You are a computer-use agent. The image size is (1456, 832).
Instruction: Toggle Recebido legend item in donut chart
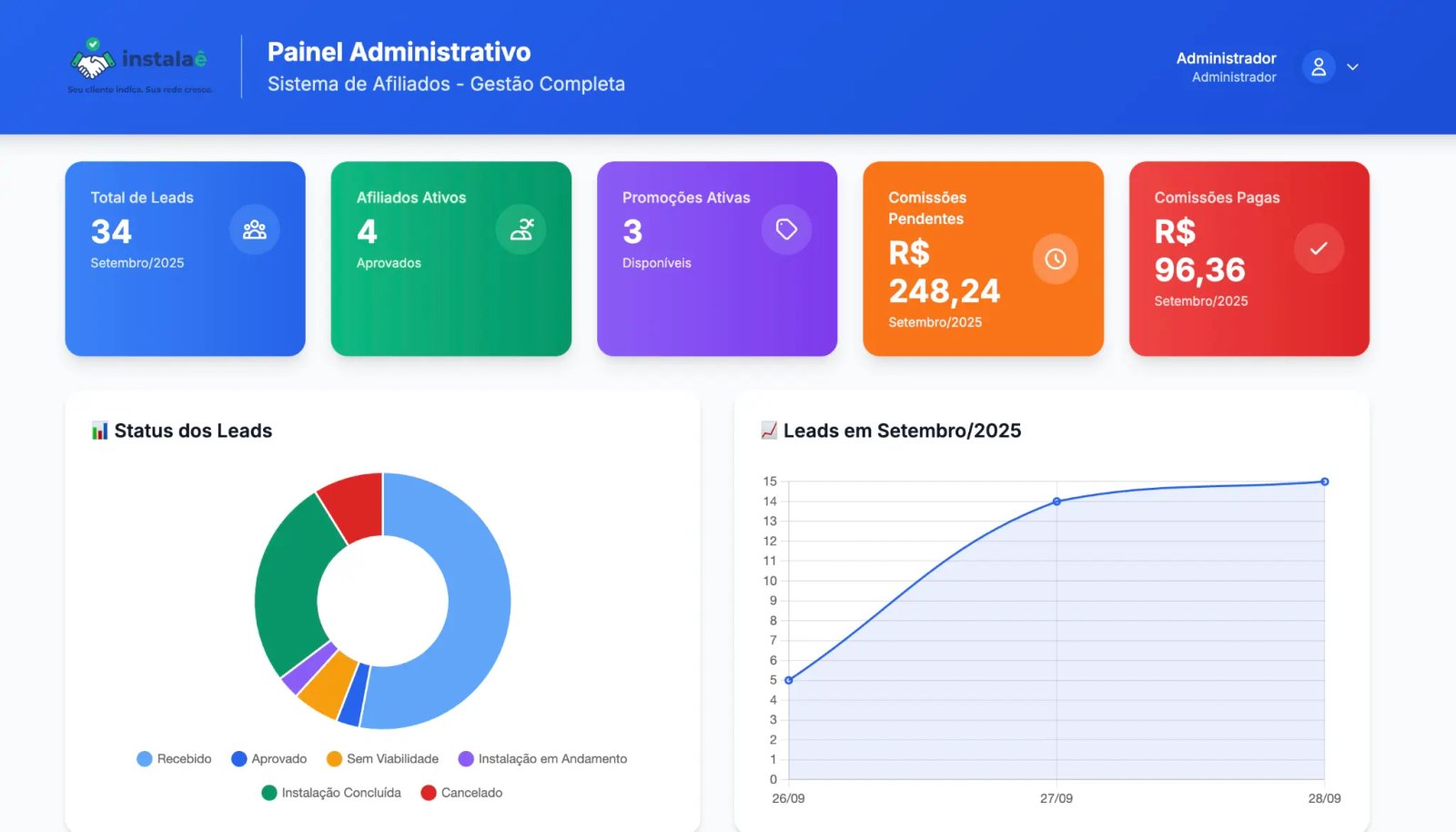pos(174,759)
